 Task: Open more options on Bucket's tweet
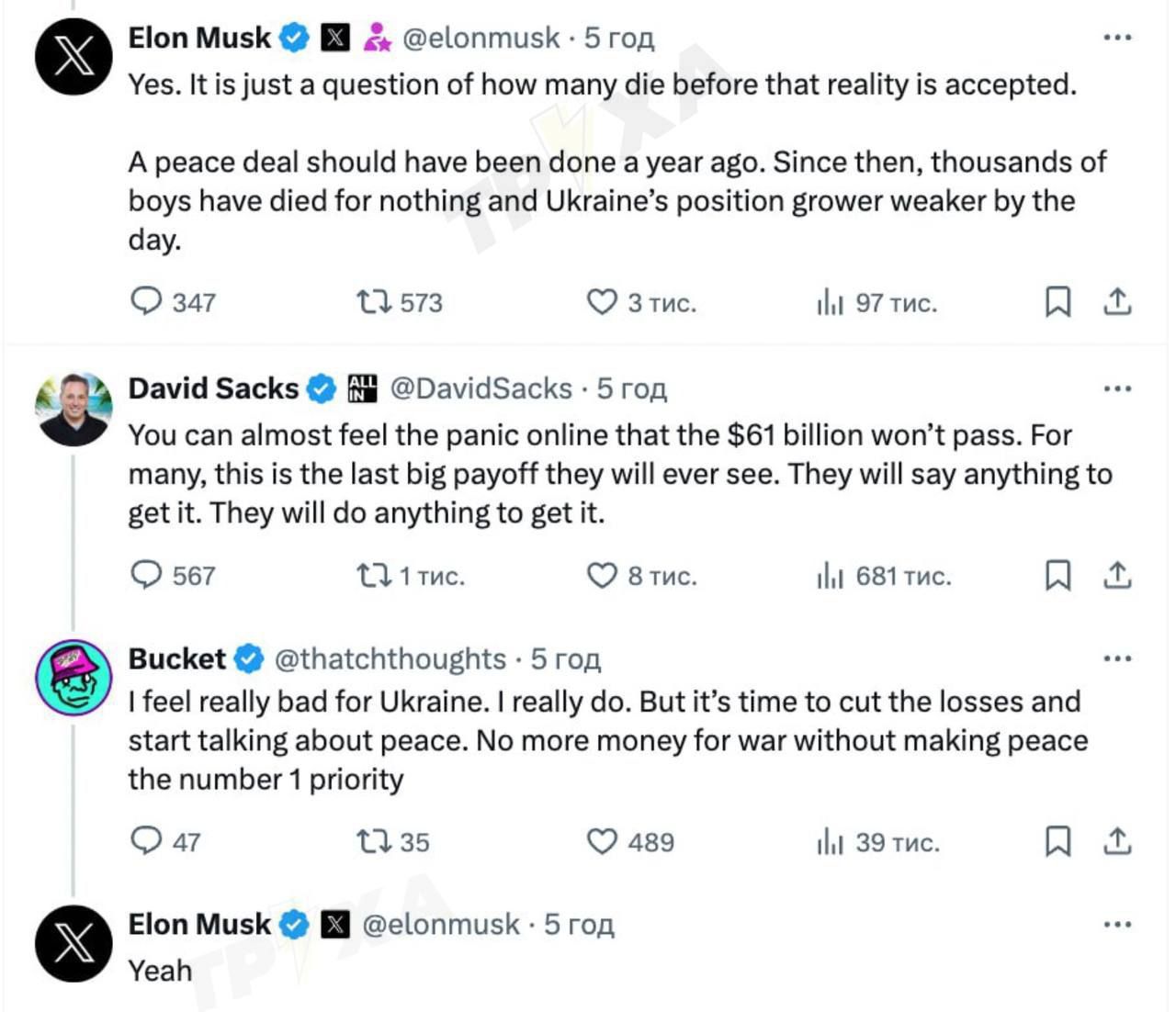(1116, 658)
